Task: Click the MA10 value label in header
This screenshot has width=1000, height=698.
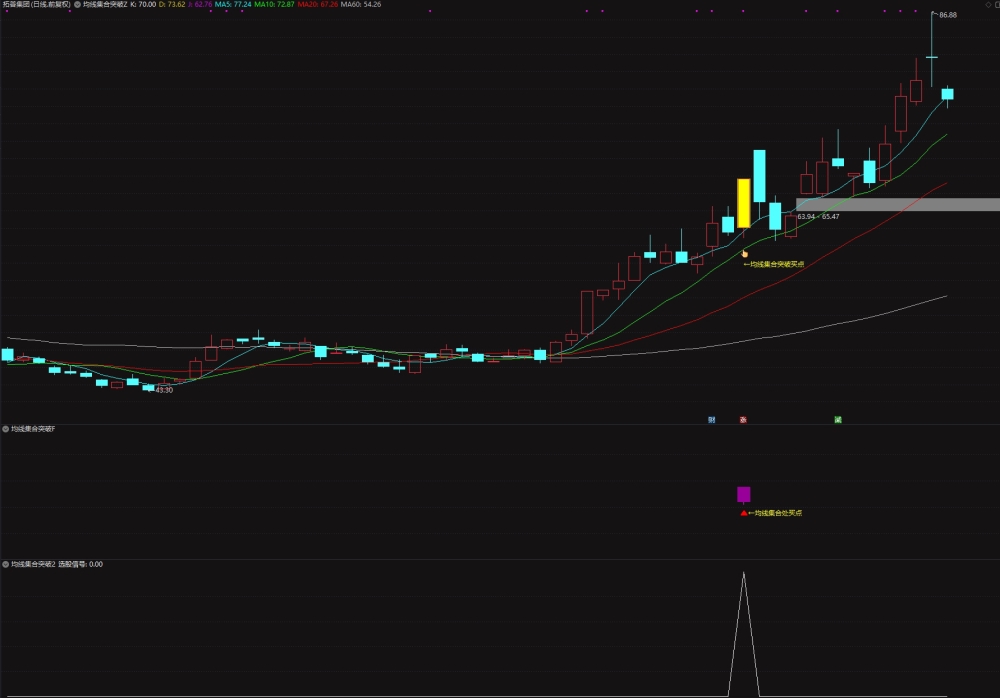Action: pos(274,4)
